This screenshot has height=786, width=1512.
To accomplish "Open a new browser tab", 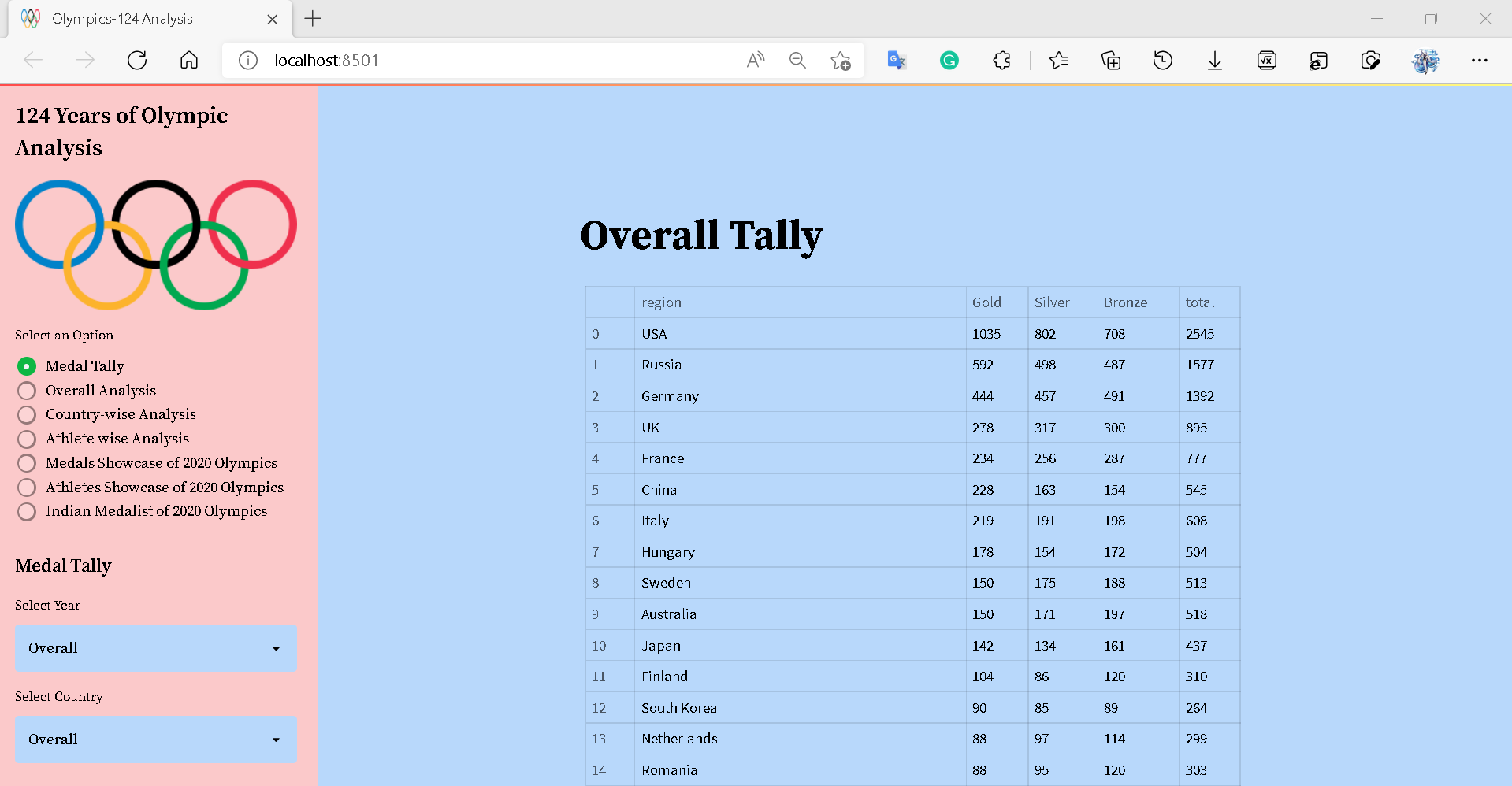I will pyautogui.click(x=313, y=19).
